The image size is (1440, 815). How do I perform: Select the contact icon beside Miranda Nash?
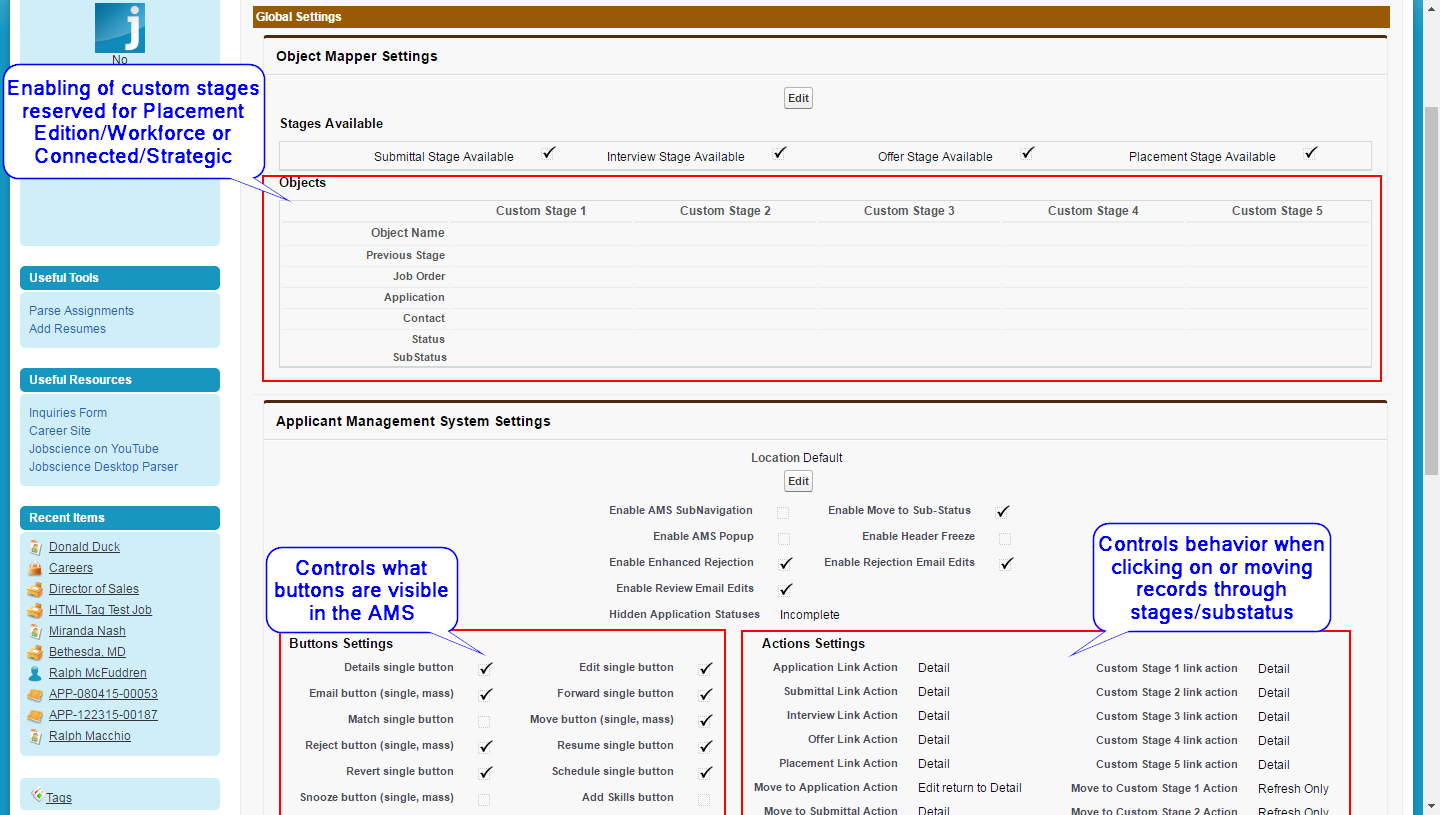(34, 630)
